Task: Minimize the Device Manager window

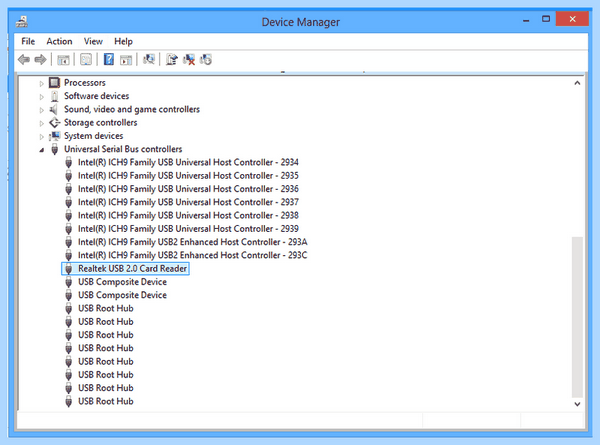Action: tap(526, 20)
